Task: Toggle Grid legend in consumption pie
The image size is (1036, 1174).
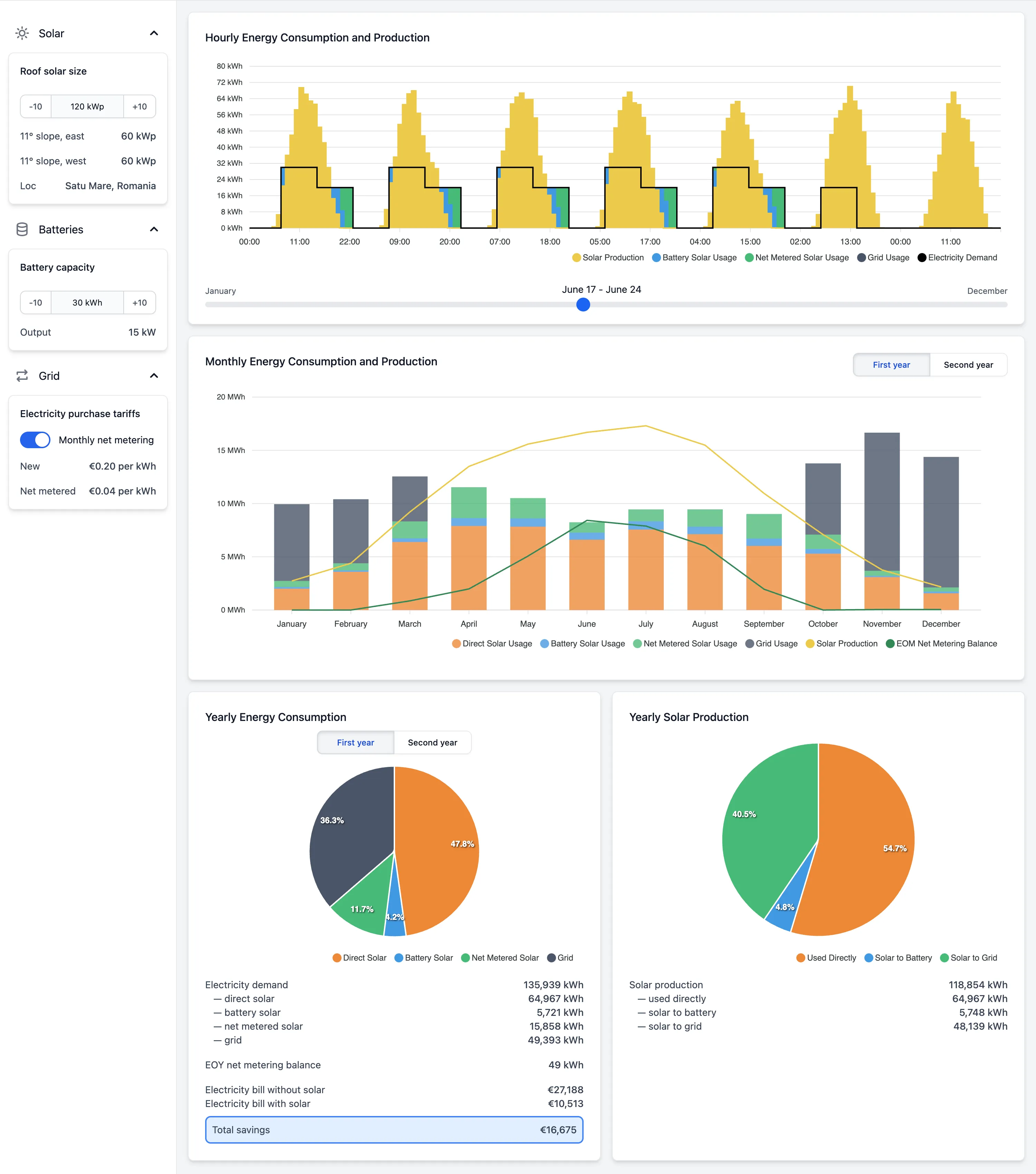Action: pyautogui.click(x=560, y=958)
